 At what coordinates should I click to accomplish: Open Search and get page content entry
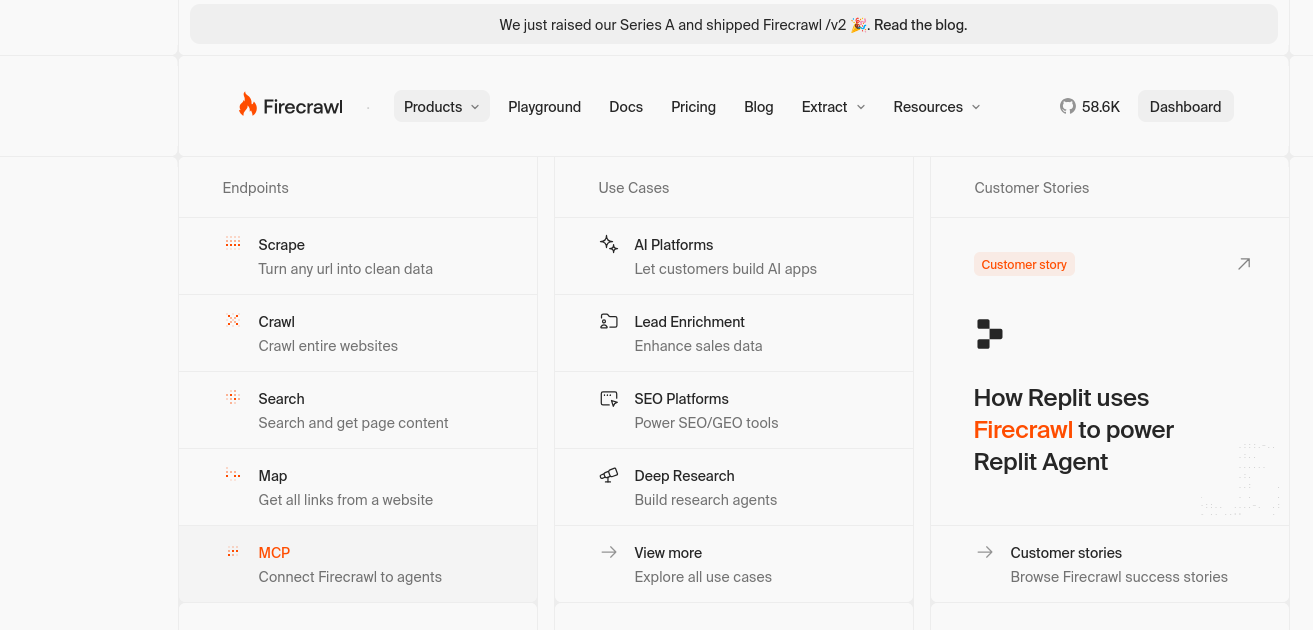358,410
